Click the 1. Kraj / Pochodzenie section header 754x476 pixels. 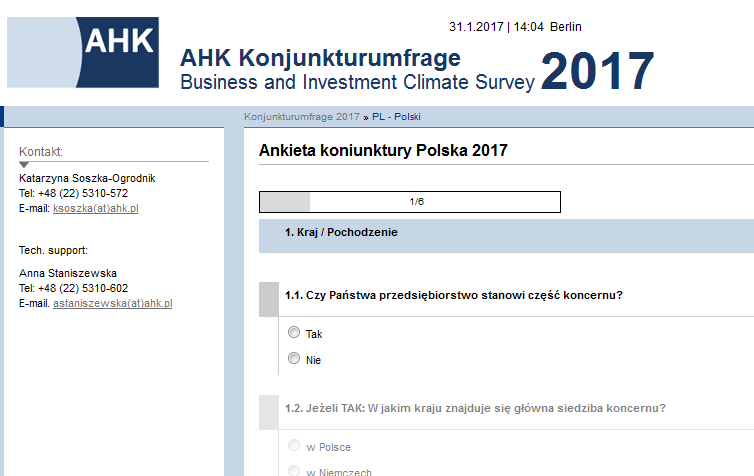[x=341, y=233]
